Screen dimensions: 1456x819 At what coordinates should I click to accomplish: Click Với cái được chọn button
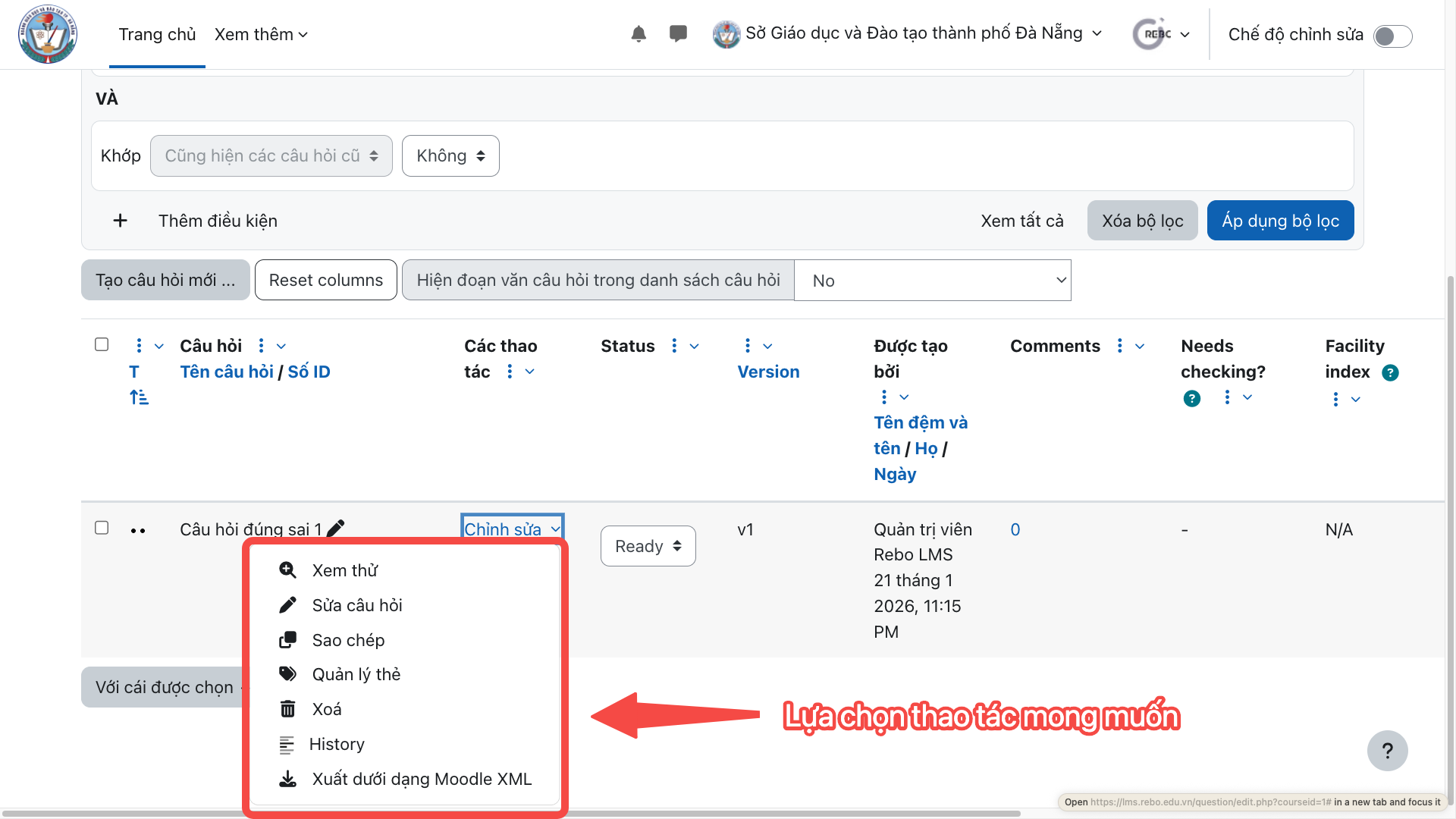click(164, 687)
